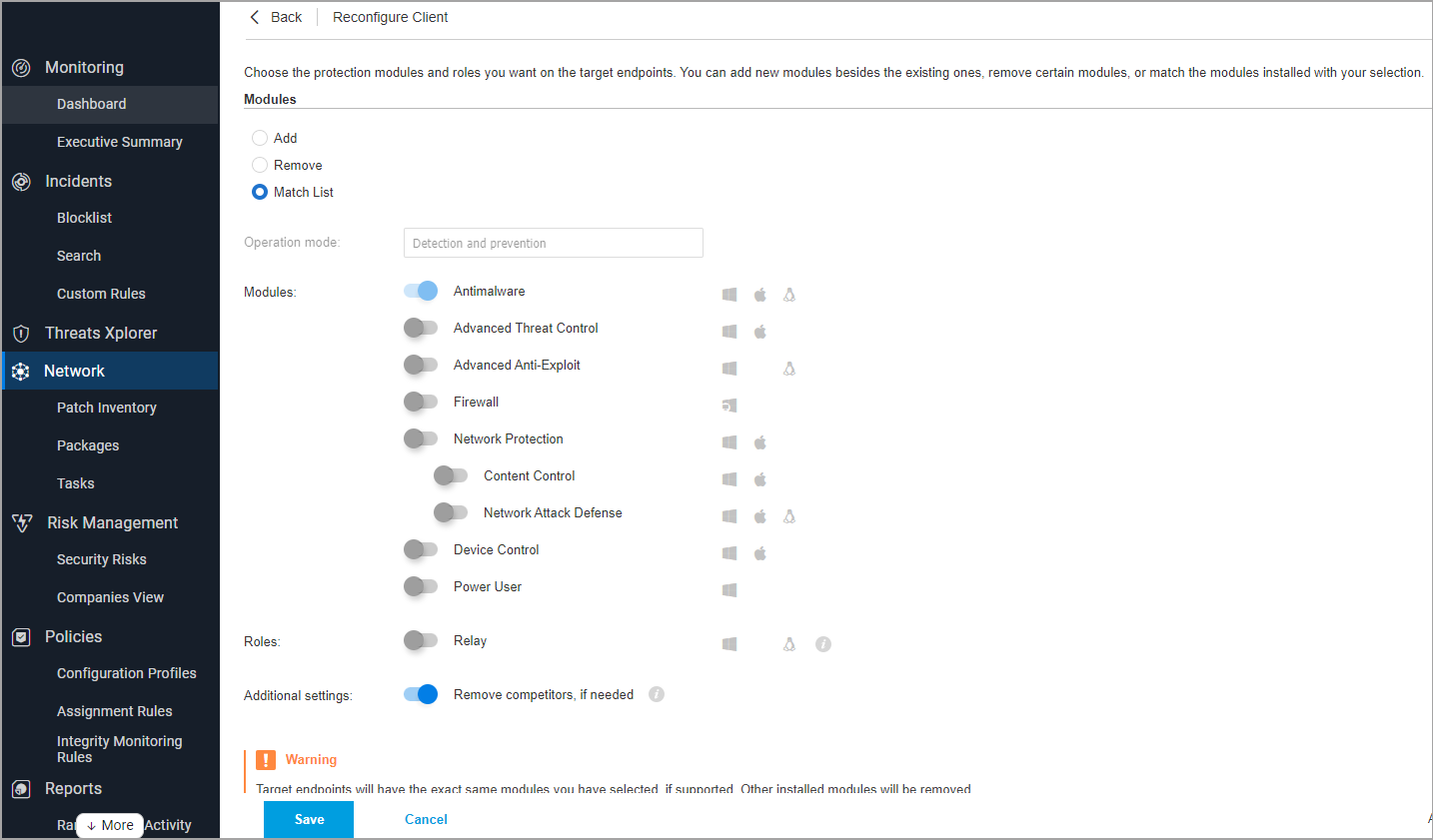The width and height of the screenshot is (1433, 840).
Task: Click the info icon next to the Relay role
Action: 822,644
